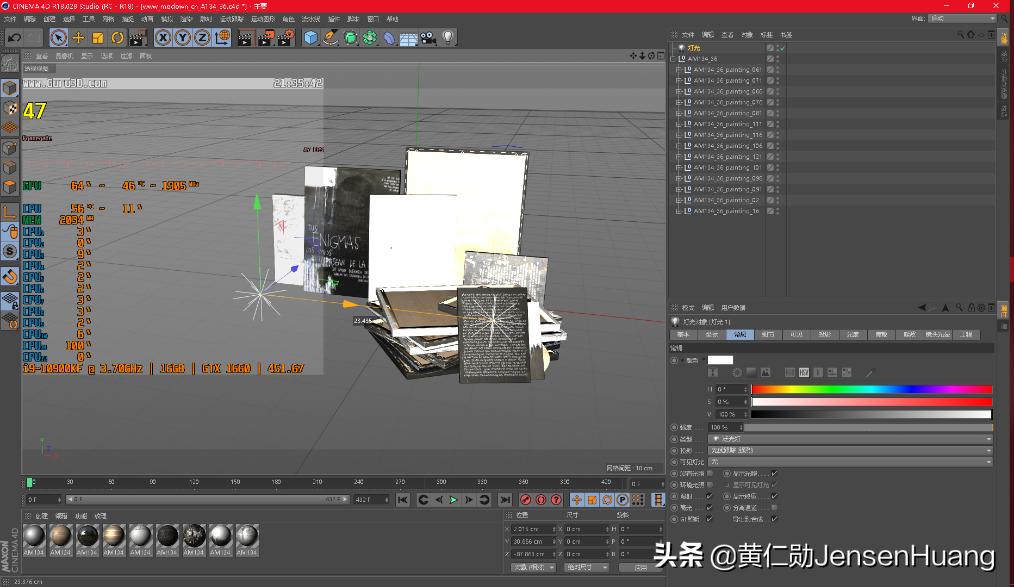Open the shadow type dropdown
Image resolution: width=1014 pixels, height=587 pixels.
850,450
